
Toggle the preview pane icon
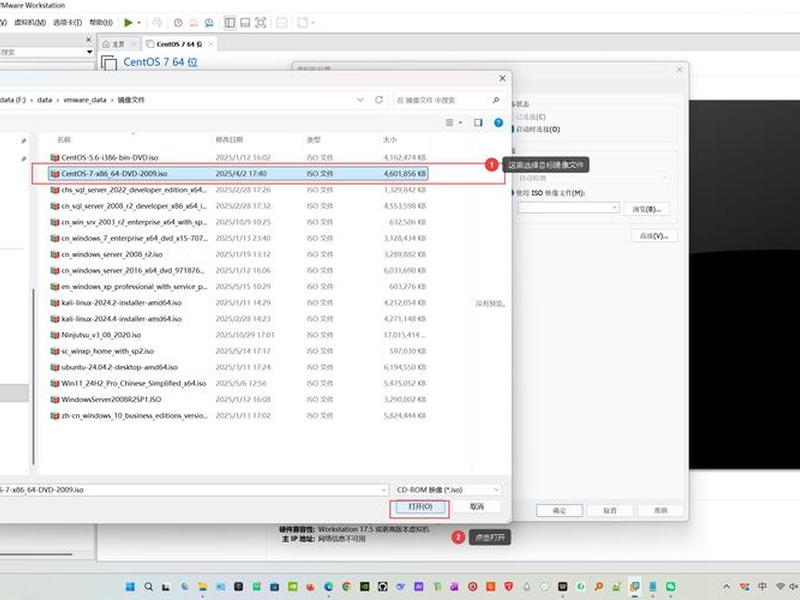[478, 122]
